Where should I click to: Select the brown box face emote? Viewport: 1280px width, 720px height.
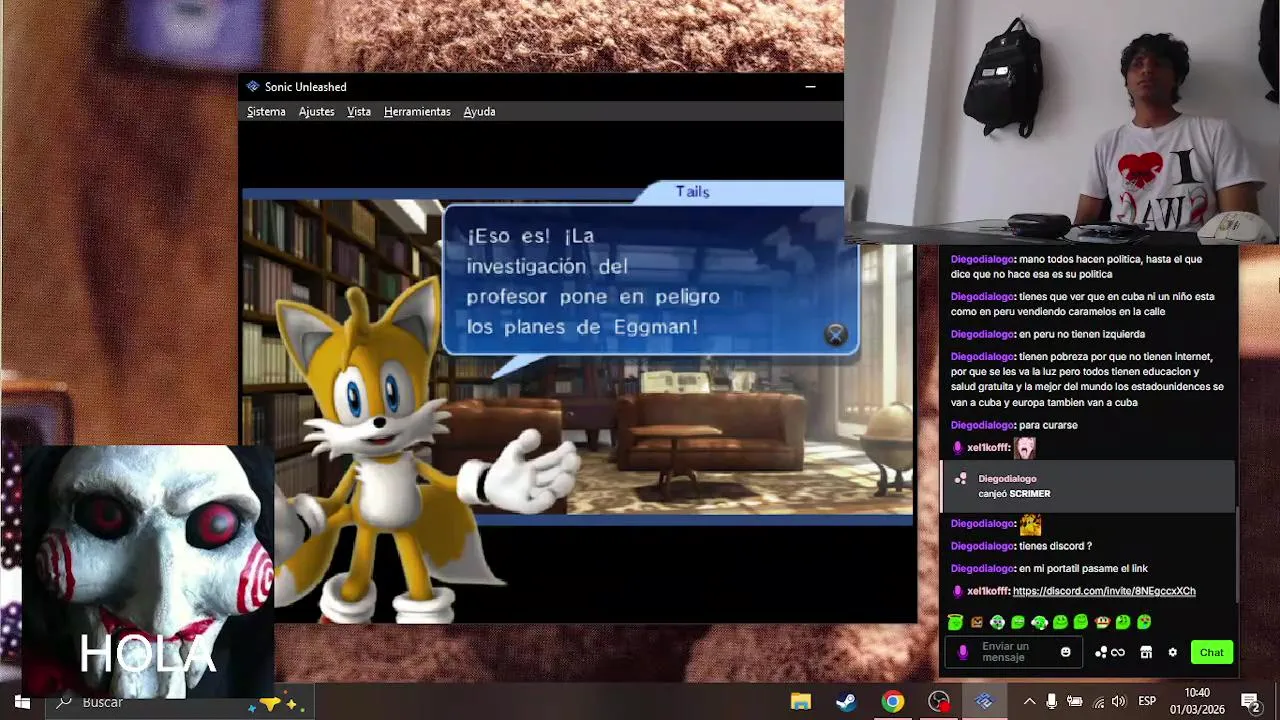click(x=977, y=622)
